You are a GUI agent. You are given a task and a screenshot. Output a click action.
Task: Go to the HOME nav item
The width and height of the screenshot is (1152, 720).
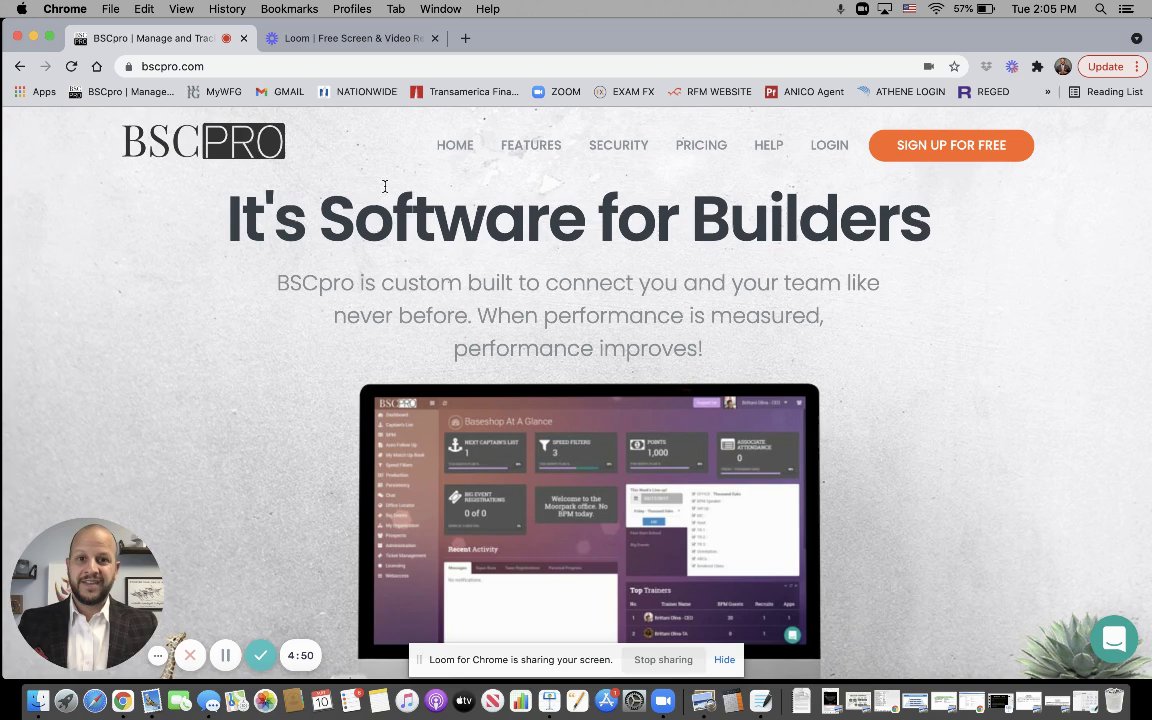pyautogui.click(x=455, y=145)
